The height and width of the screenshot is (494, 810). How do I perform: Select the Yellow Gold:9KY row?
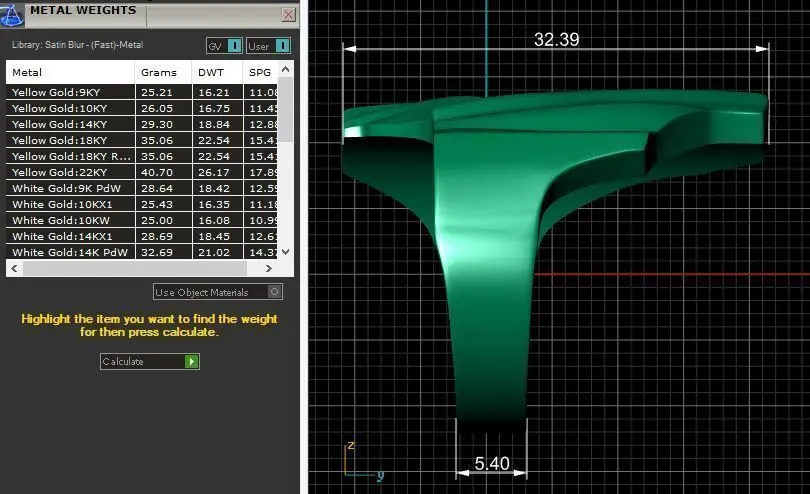142,92
